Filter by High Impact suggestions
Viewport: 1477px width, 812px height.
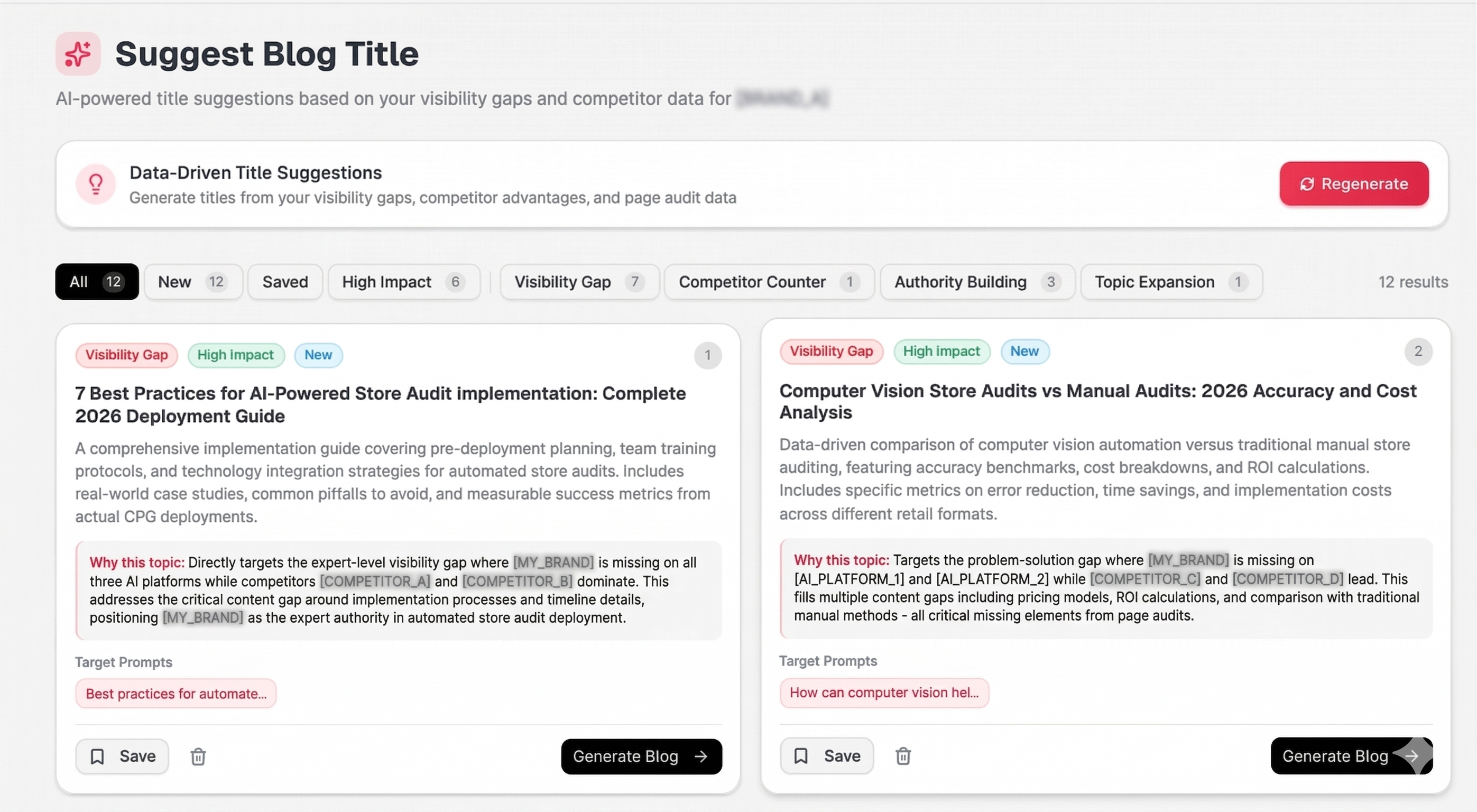coord(404,282)
